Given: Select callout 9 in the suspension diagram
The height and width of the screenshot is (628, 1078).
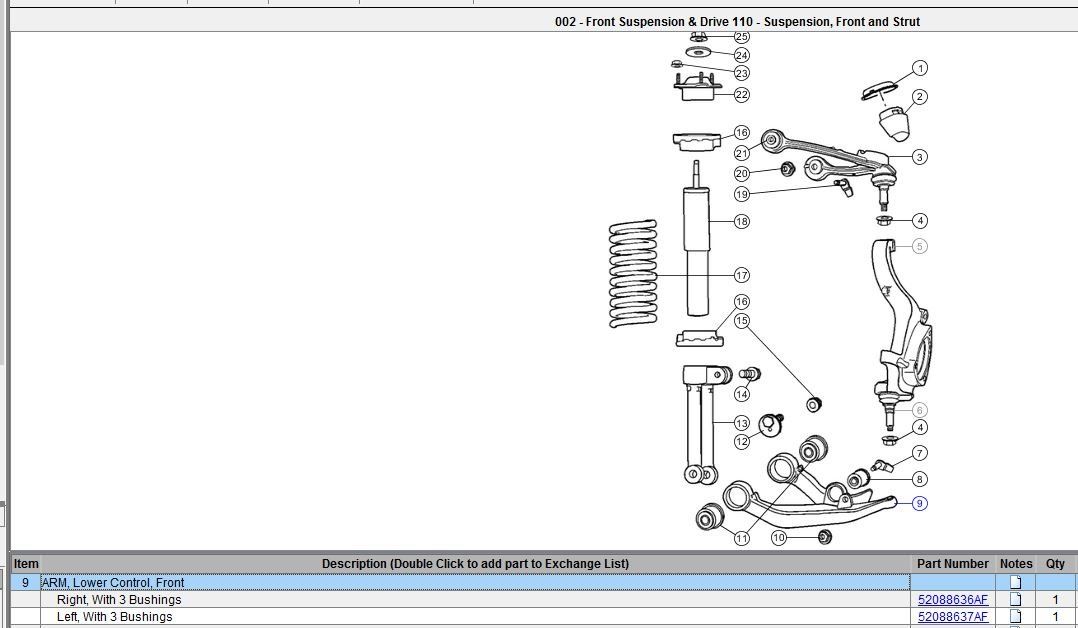Looking at the screenshot, I should click(x=919, y=503).
